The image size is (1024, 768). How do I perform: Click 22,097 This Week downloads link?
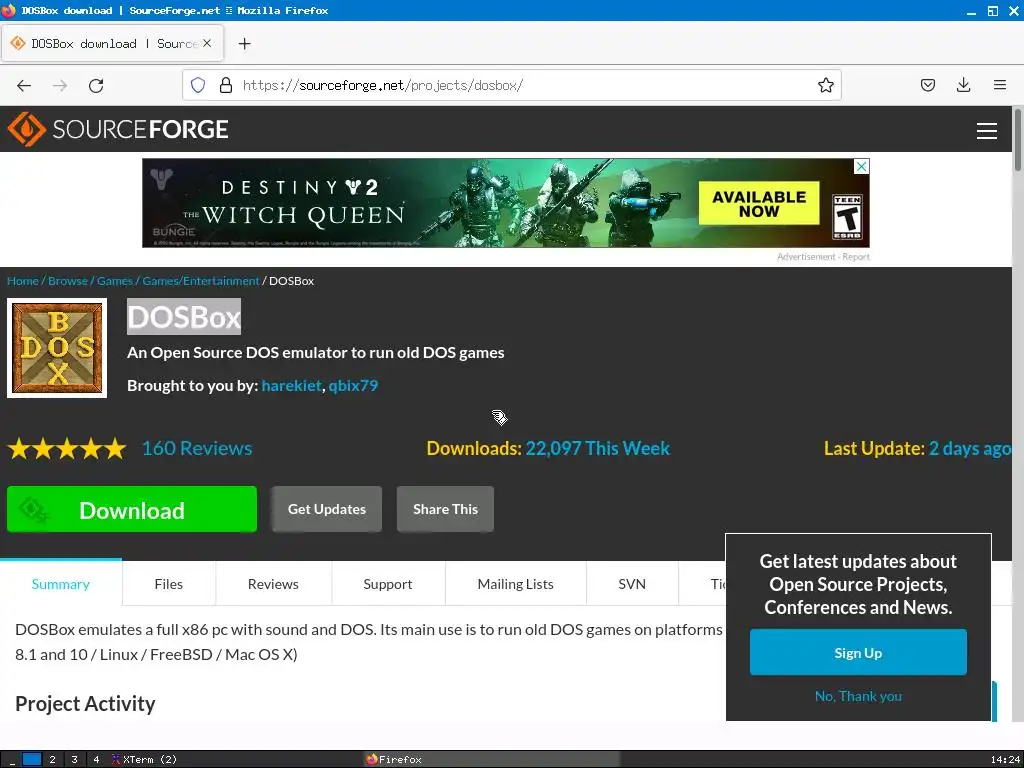click(598, 449)
